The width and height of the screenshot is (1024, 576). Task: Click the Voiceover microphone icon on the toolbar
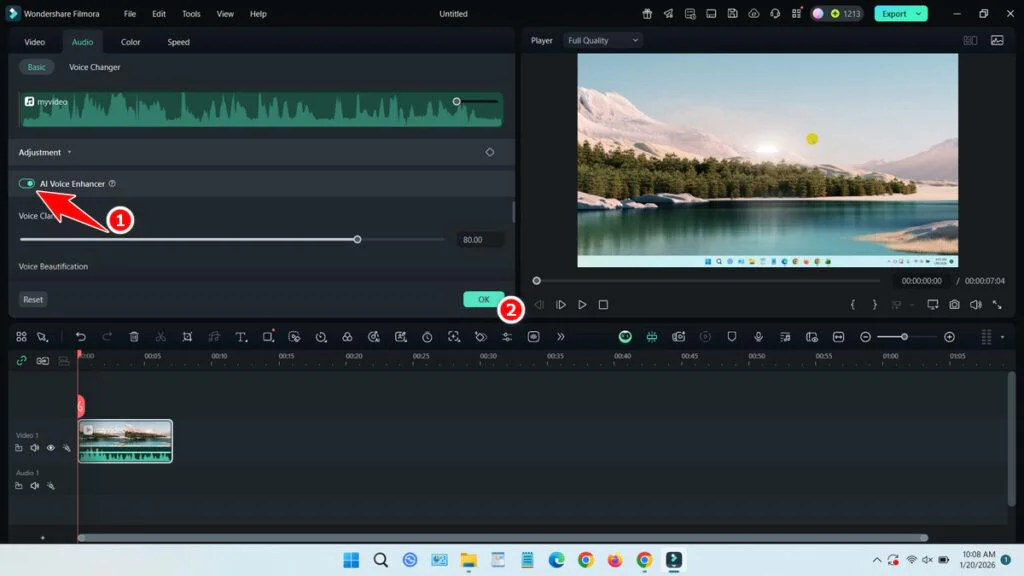pos(759,337)
